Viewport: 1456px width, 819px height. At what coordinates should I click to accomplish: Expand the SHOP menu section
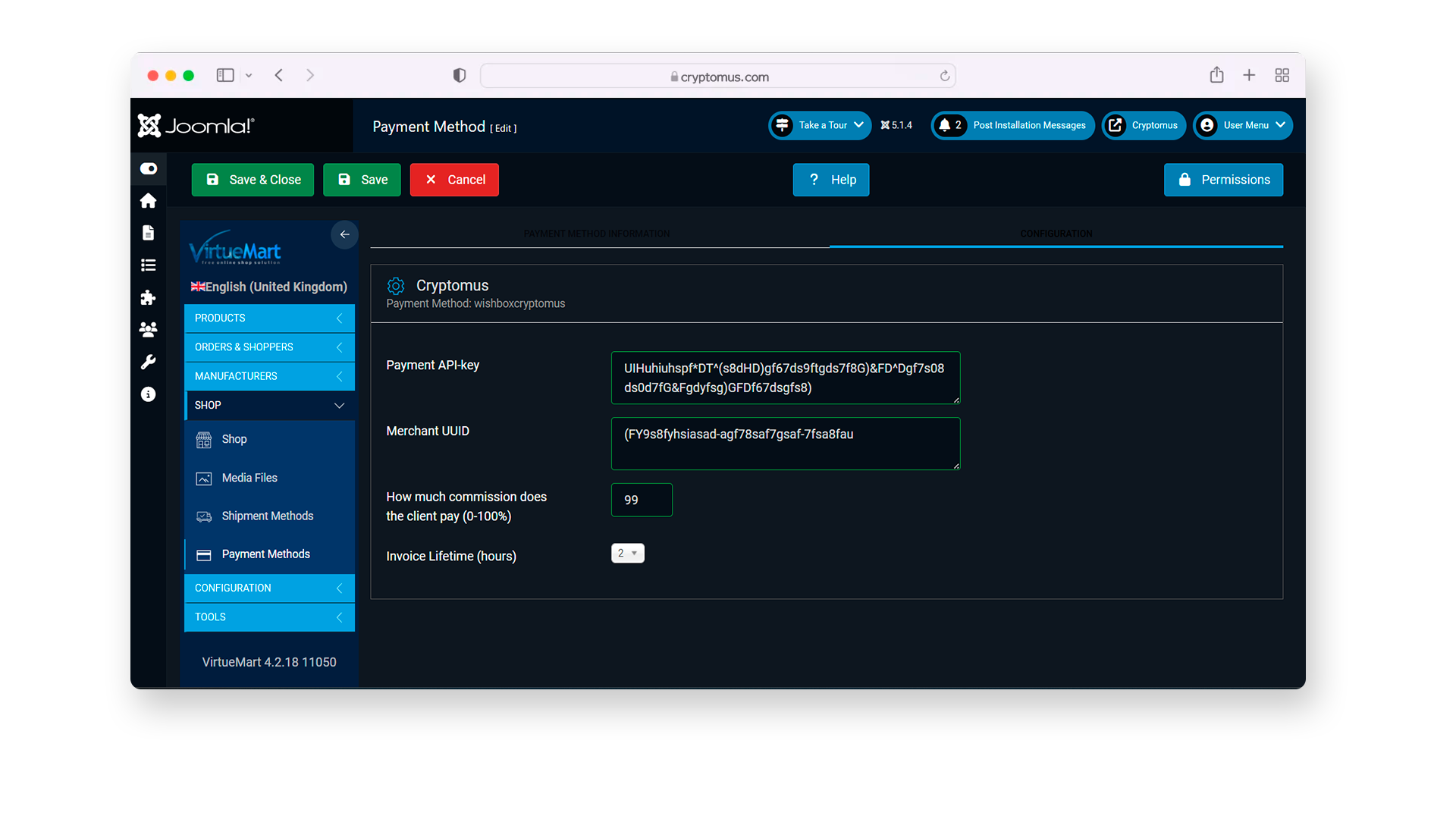click(269, 404)
